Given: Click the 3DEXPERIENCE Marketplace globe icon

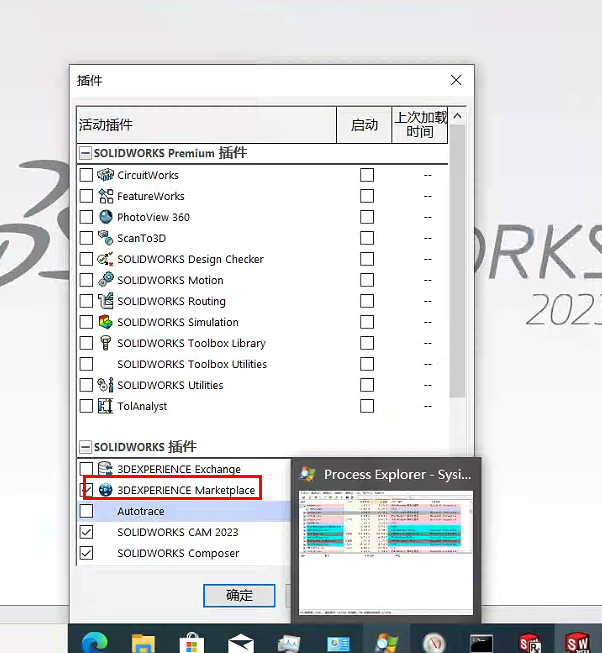Looking at the screenshot, I should tap(105, 490).
